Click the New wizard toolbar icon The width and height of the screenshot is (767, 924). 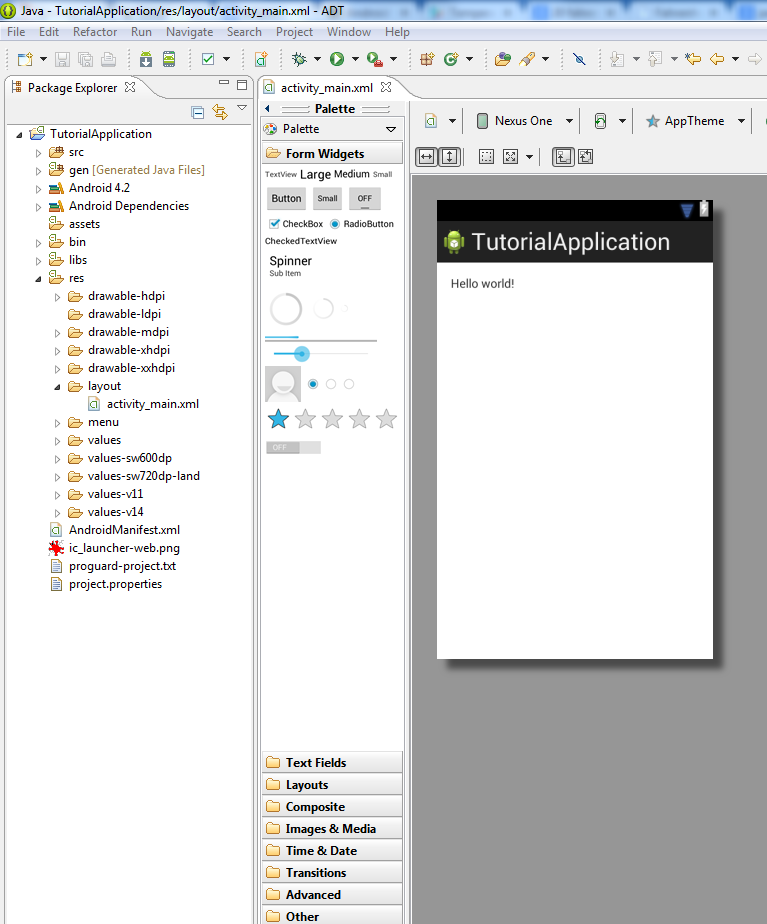25,59
